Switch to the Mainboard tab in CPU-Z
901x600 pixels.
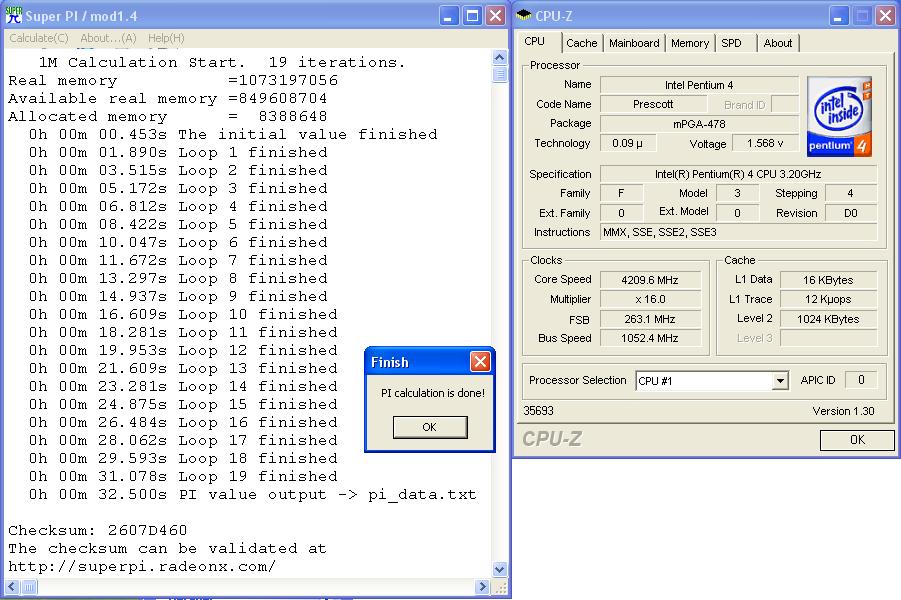(x=634, y=43)
